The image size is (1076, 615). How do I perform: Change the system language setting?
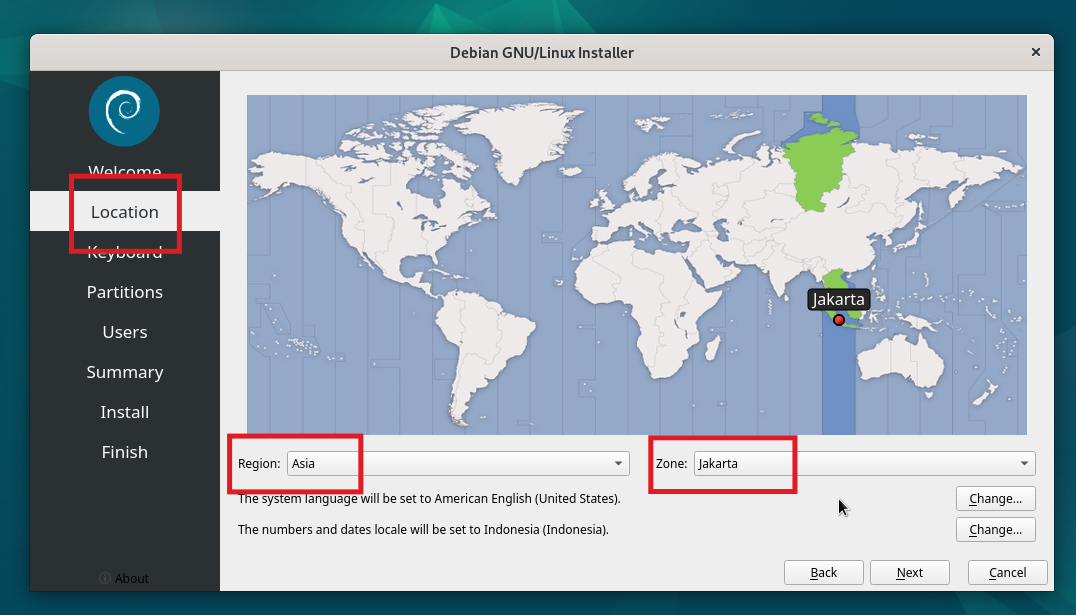click(995, 498)
